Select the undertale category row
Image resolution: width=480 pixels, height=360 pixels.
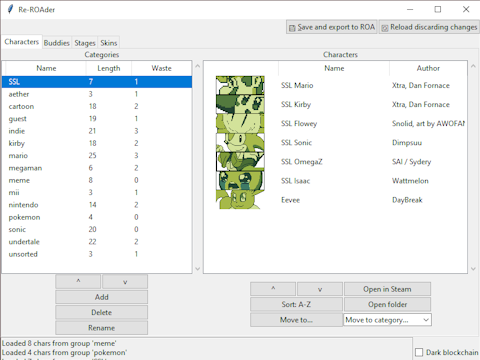pos(97,242)
